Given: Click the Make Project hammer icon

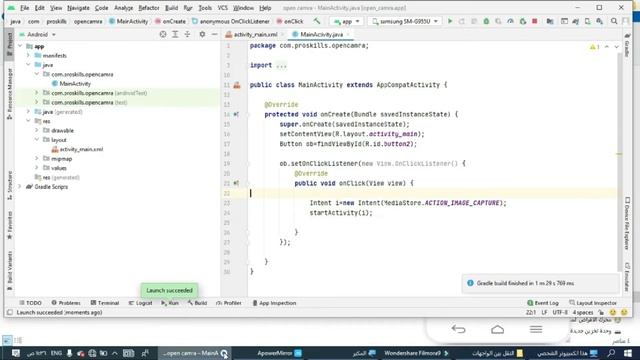Looking at the screenshot, I should click(x=317, y=21).
